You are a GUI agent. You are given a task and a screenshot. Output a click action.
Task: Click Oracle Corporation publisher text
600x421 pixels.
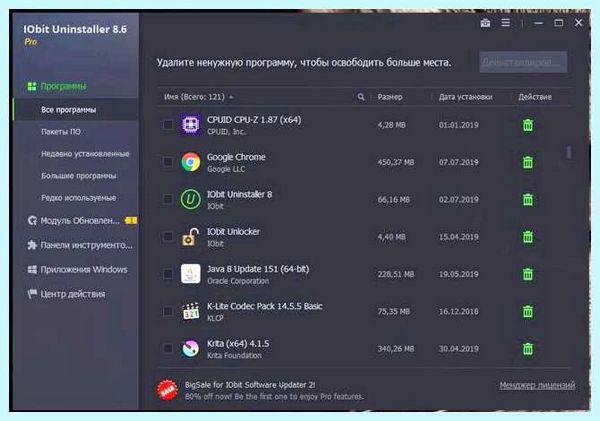tap(238, 281)
